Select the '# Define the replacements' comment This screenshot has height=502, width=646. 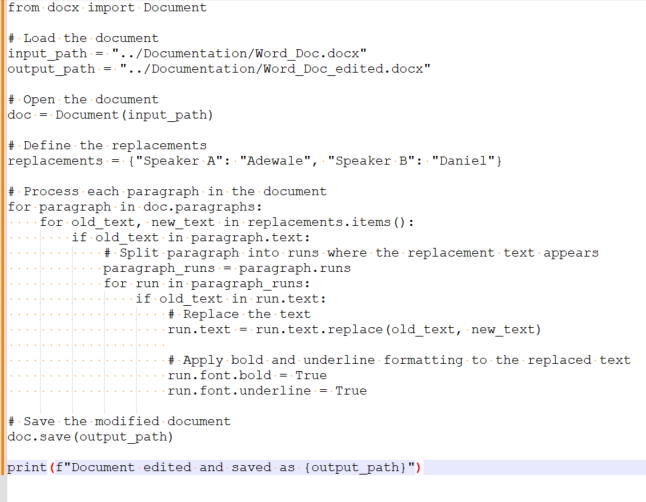coord(107,145)
